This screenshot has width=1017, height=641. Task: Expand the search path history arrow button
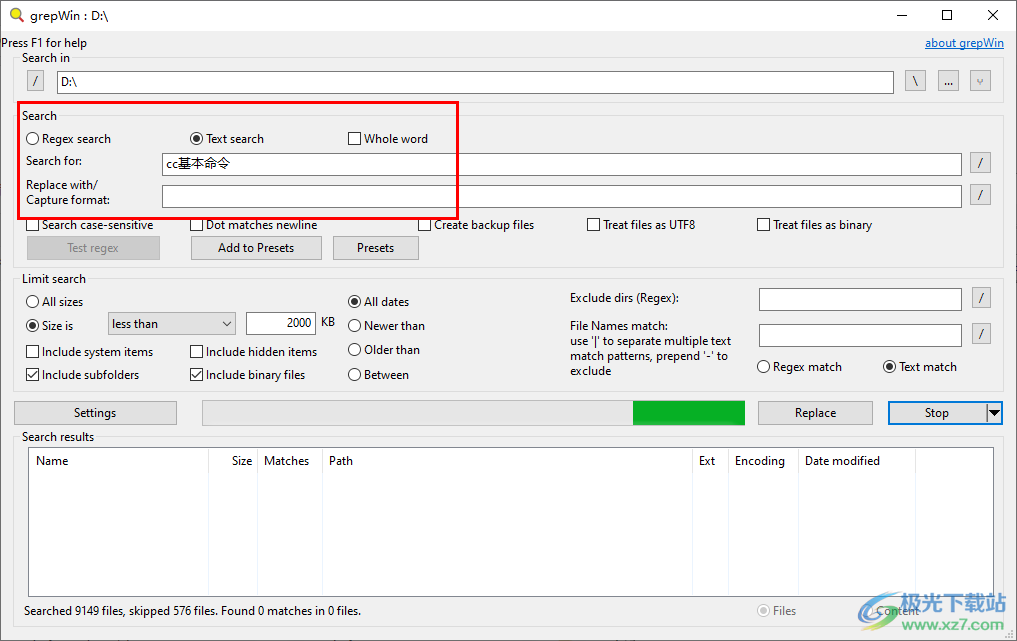pyautogui.click(x=980, y=82)
